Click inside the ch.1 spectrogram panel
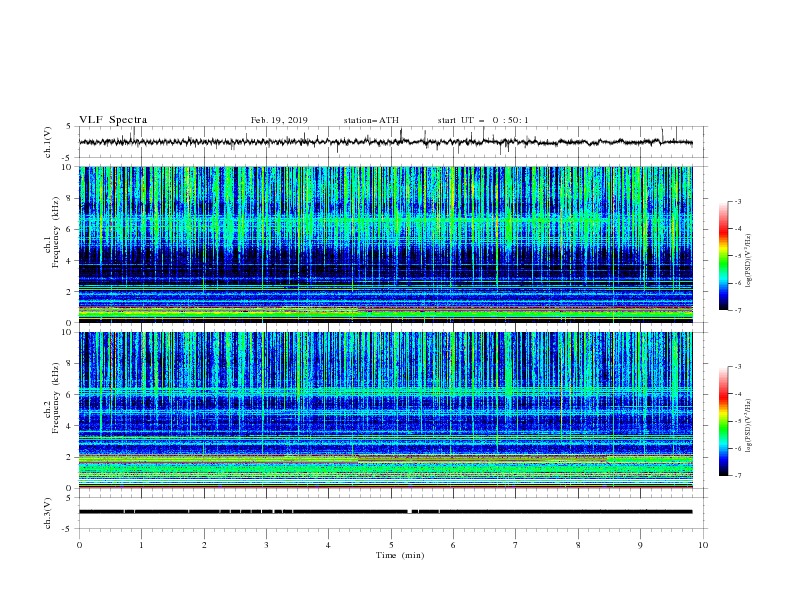792x612 pixels. pyautogui.click(x=386, y=244)
